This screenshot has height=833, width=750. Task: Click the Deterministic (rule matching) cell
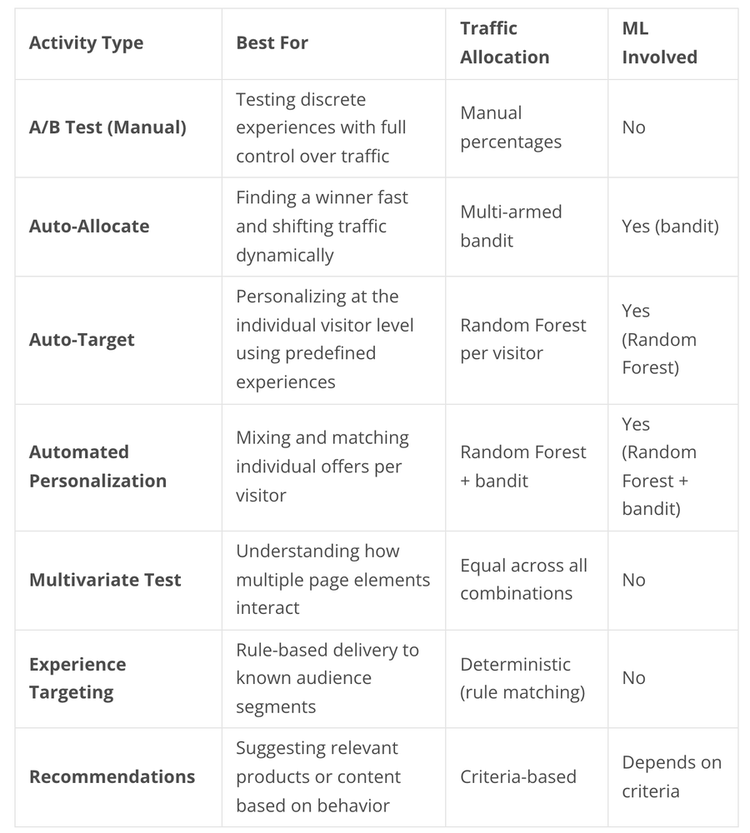[522, 678]
